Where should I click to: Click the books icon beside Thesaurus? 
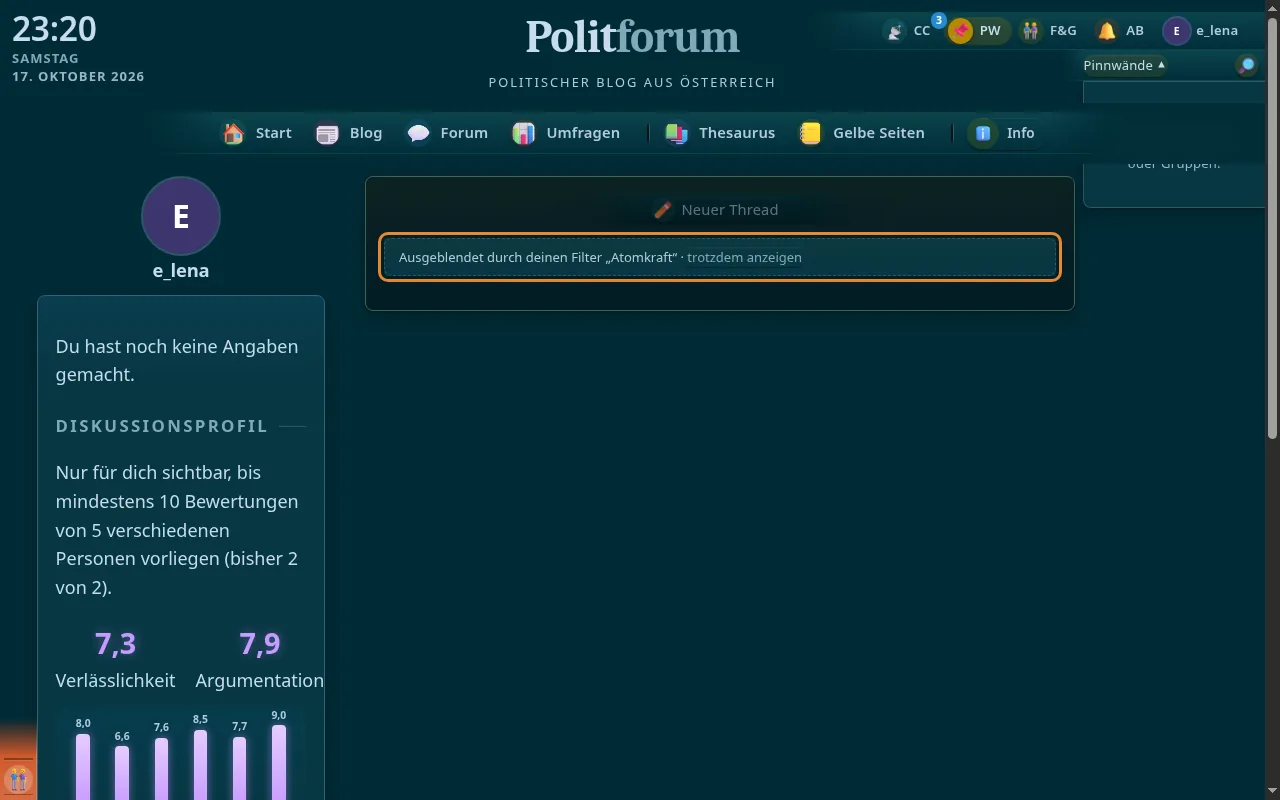pos(677,133)
